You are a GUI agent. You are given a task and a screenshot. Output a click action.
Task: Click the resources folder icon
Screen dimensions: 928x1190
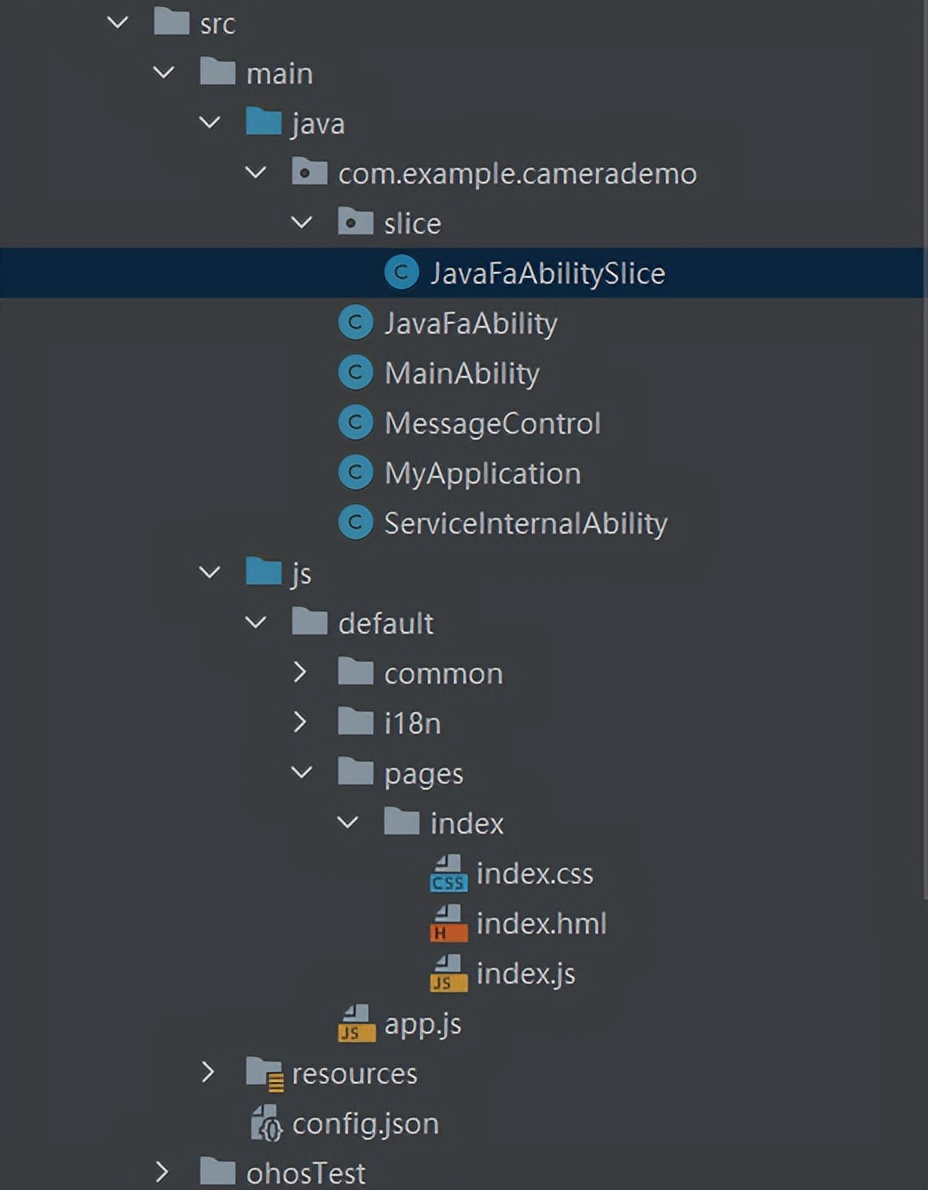pyautogui.click(x=263, y=1073)
